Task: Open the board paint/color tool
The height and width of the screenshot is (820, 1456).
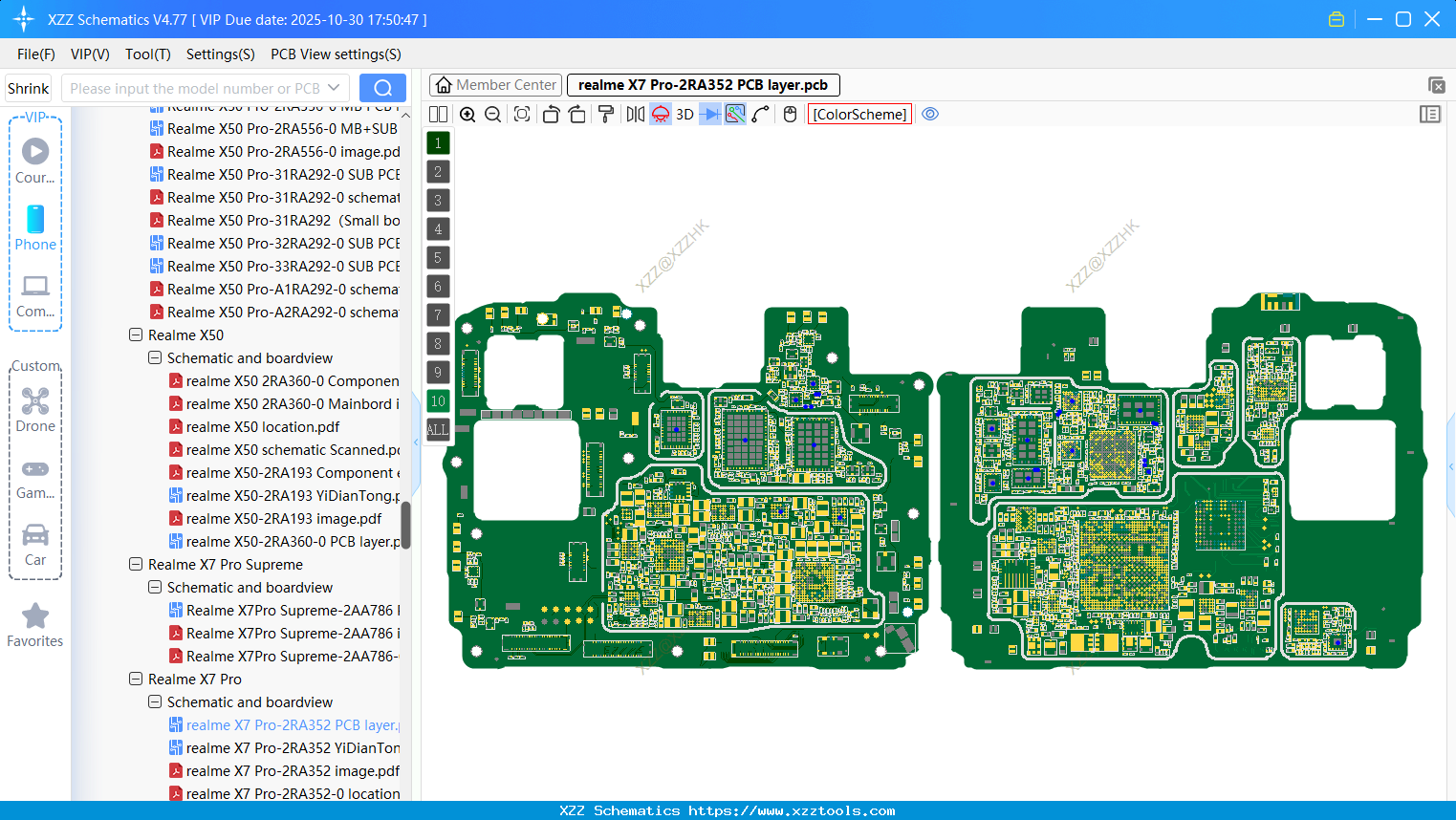Action: pyautogui.click(x=604, y=114)
